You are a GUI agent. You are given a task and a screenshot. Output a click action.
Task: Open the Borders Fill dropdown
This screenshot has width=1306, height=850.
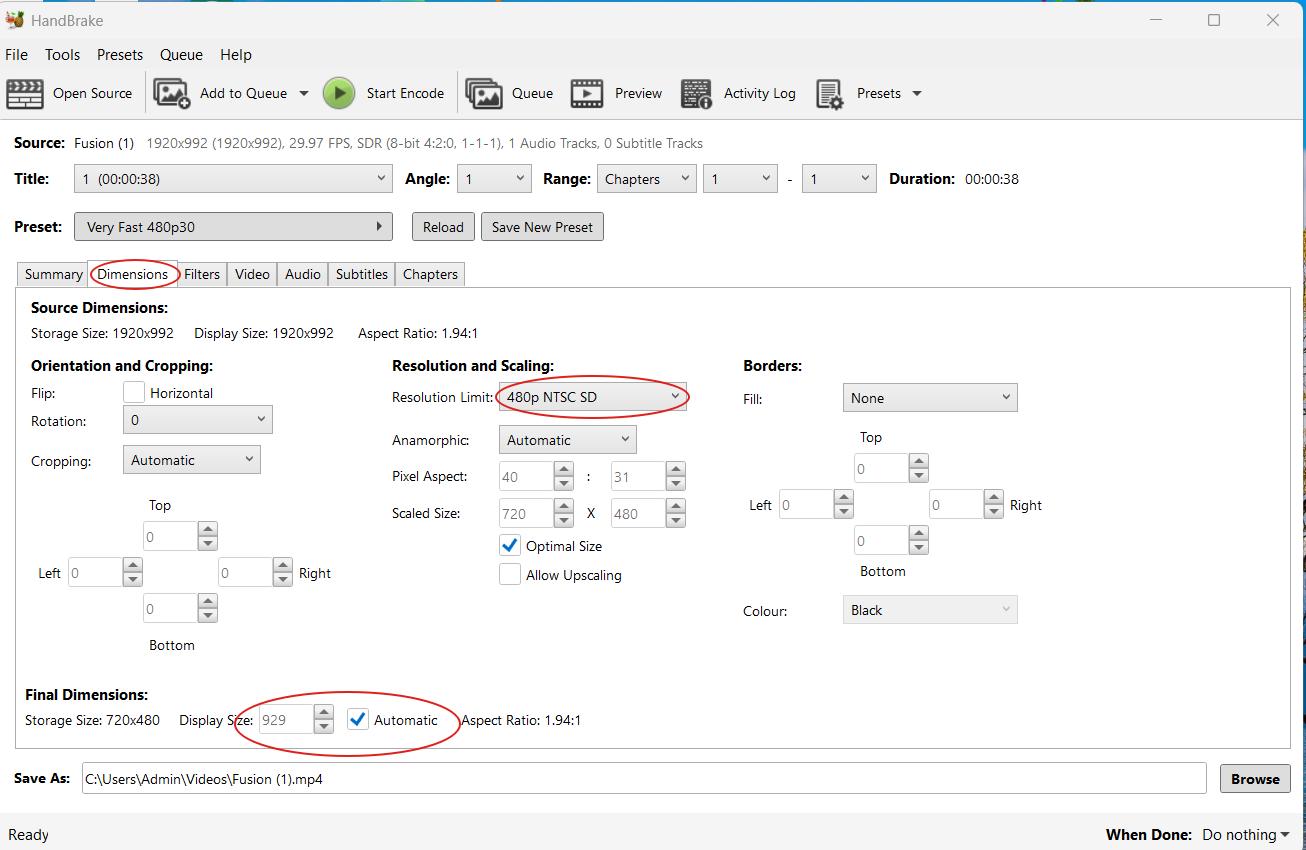930,398
